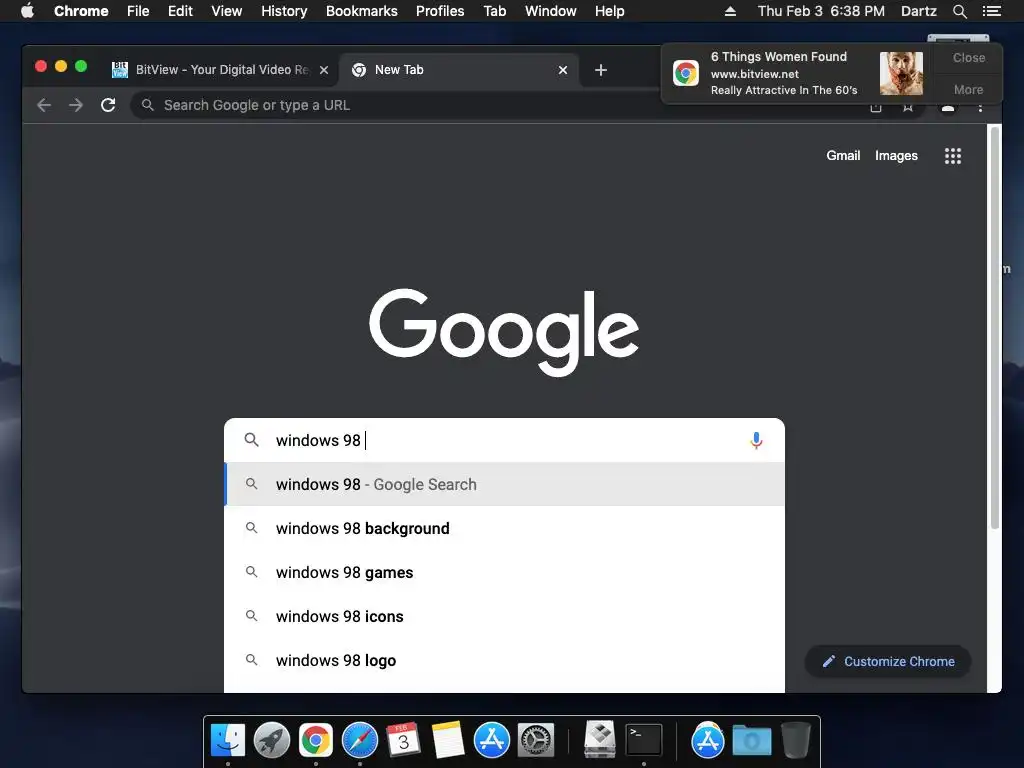Open the Profiles menu
The height and width of the screenshot is (768, 1024).
click(440, 11)
